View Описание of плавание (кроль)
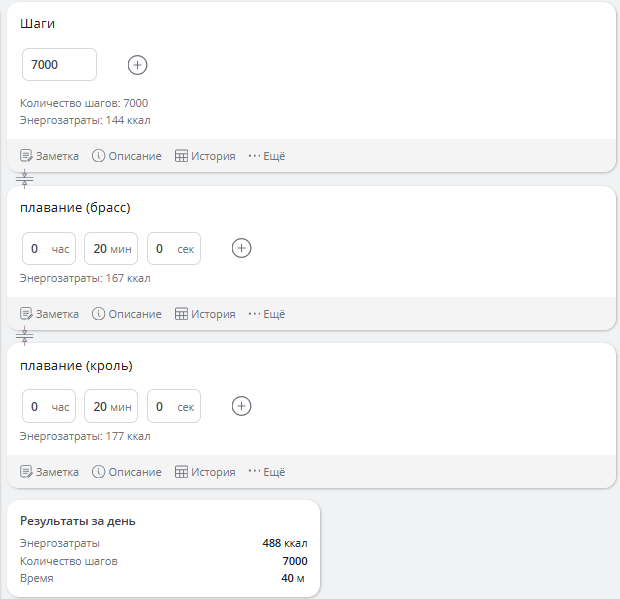Viewport: 620px width, 599px height. tap(127, 472)
